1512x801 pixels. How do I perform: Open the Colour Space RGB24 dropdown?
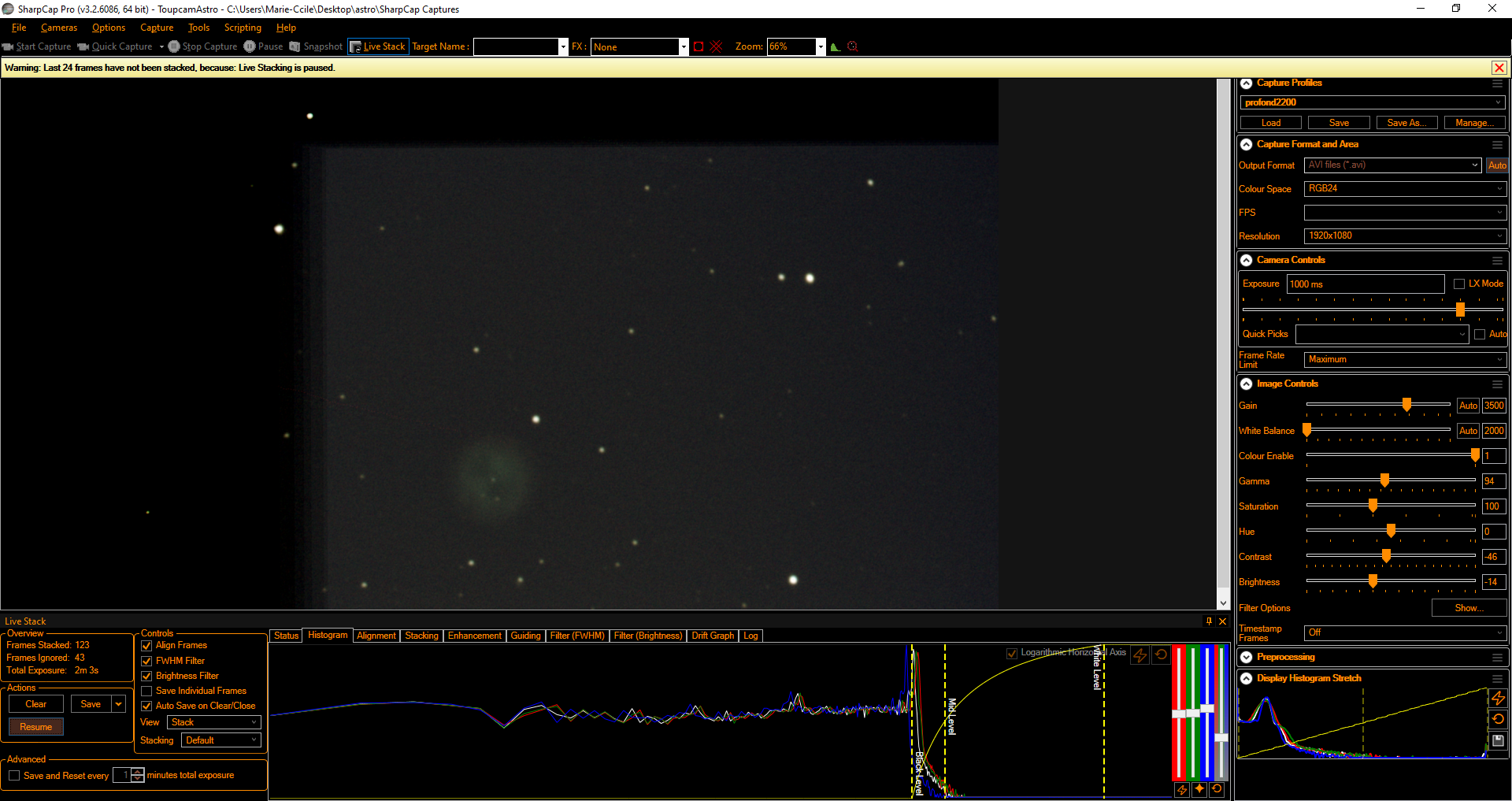coord(1405,189)
